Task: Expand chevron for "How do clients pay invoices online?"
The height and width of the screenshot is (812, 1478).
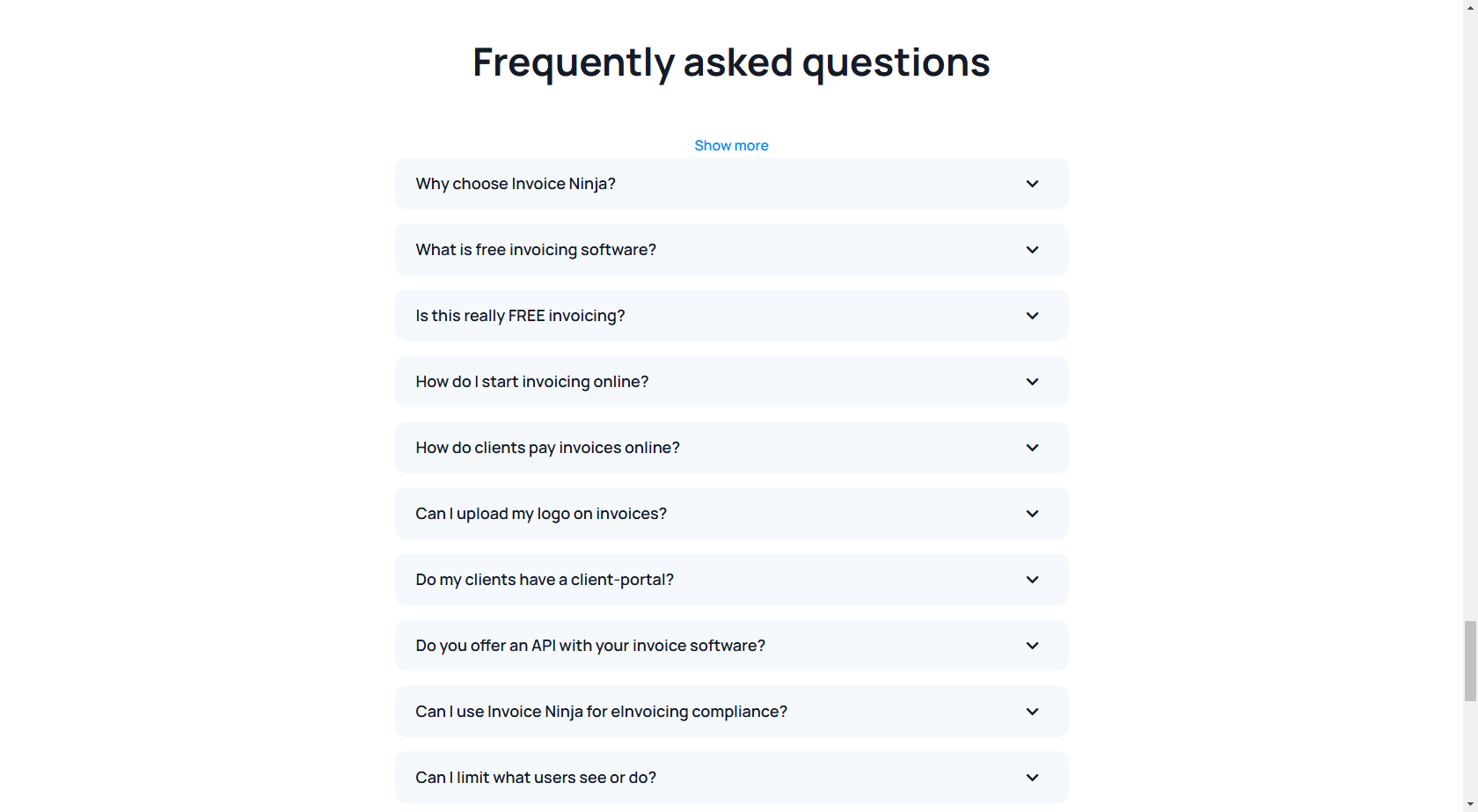Action: pos(1032,448)
